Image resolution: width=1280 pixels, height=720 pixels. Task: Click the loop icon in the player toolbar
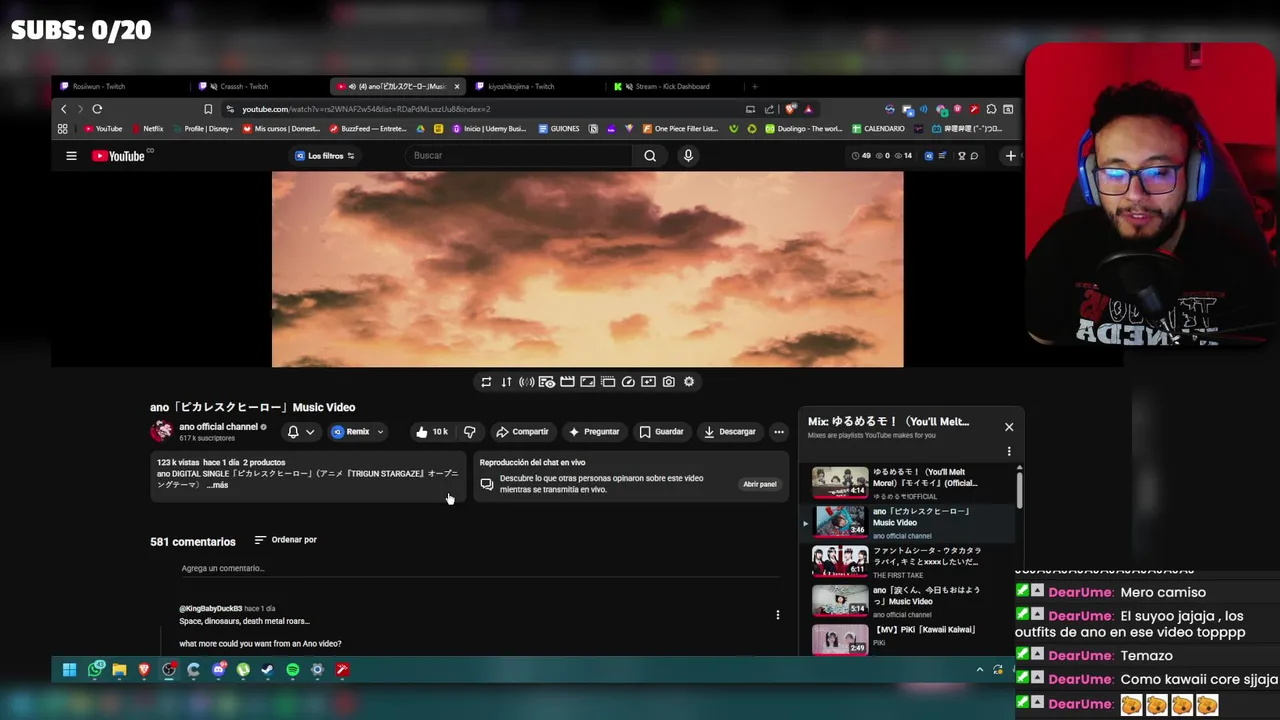coord(486,382)
